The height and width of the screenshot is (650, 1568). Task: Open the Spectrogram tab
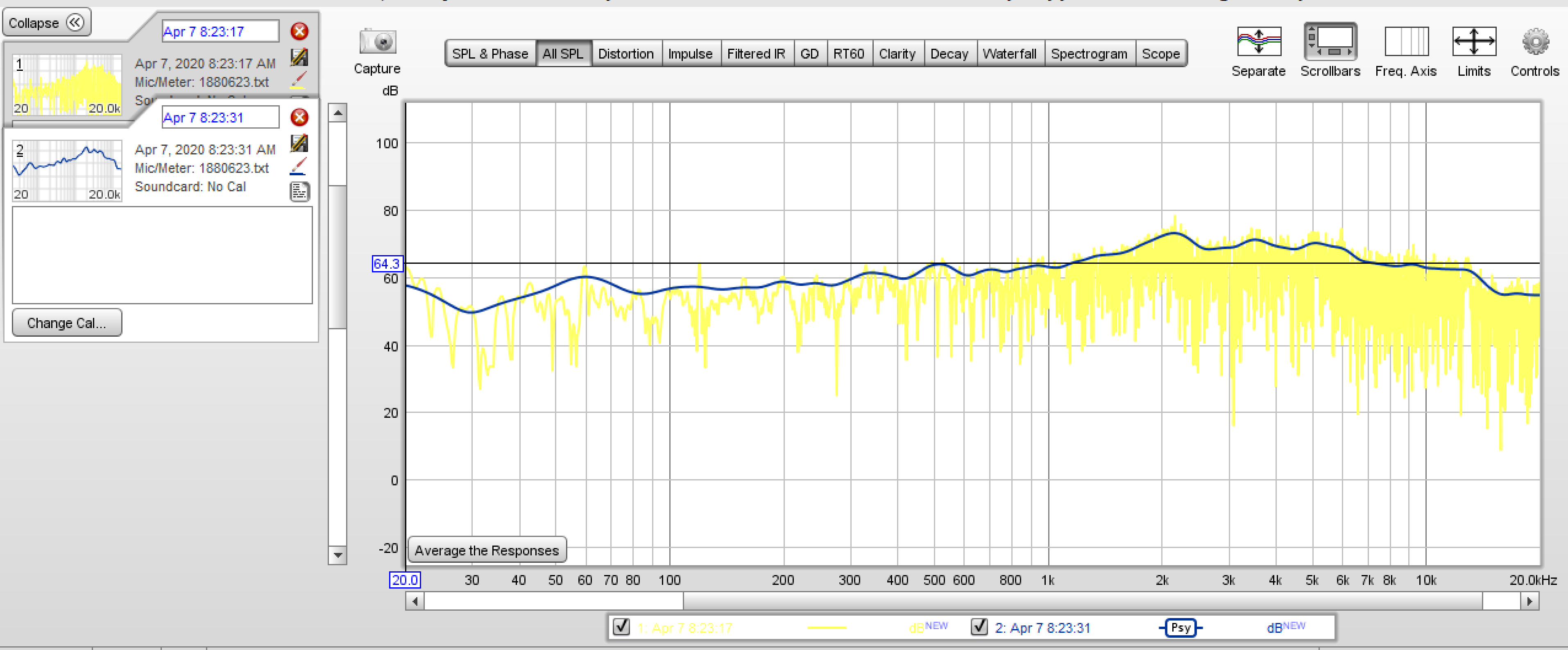coord(1089,54)
